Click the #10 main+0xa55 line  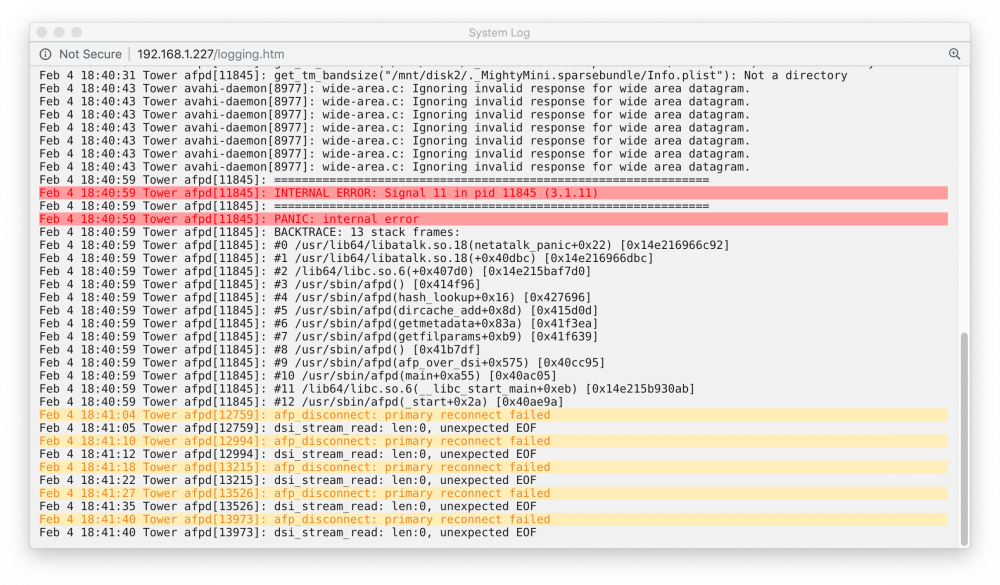[x=298, y=376]
